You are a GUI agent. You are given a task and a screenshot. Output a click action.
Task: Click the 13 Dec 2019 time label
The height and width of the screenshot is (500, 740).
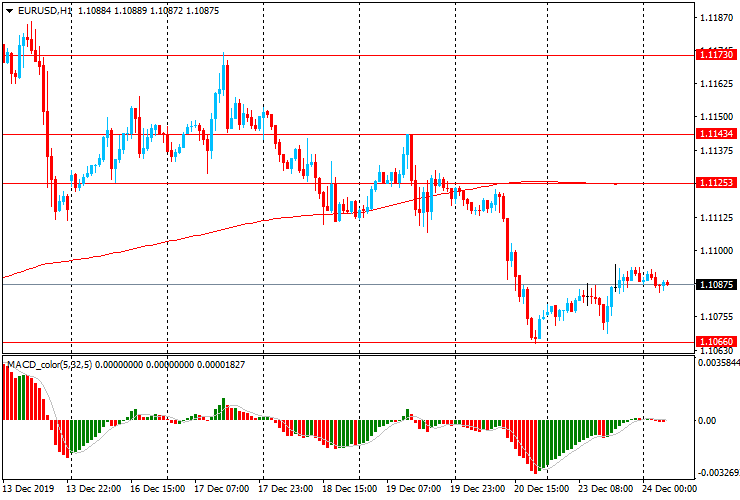(29, 488)
